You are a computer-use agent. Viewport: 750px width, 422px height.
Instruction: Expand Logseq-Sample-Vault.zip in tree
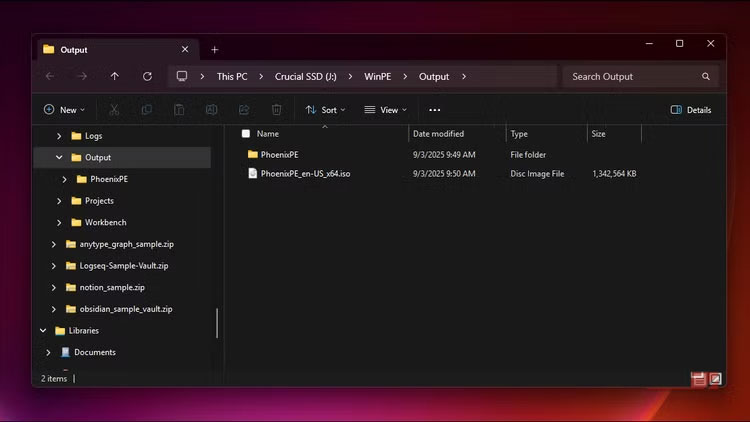54,266
